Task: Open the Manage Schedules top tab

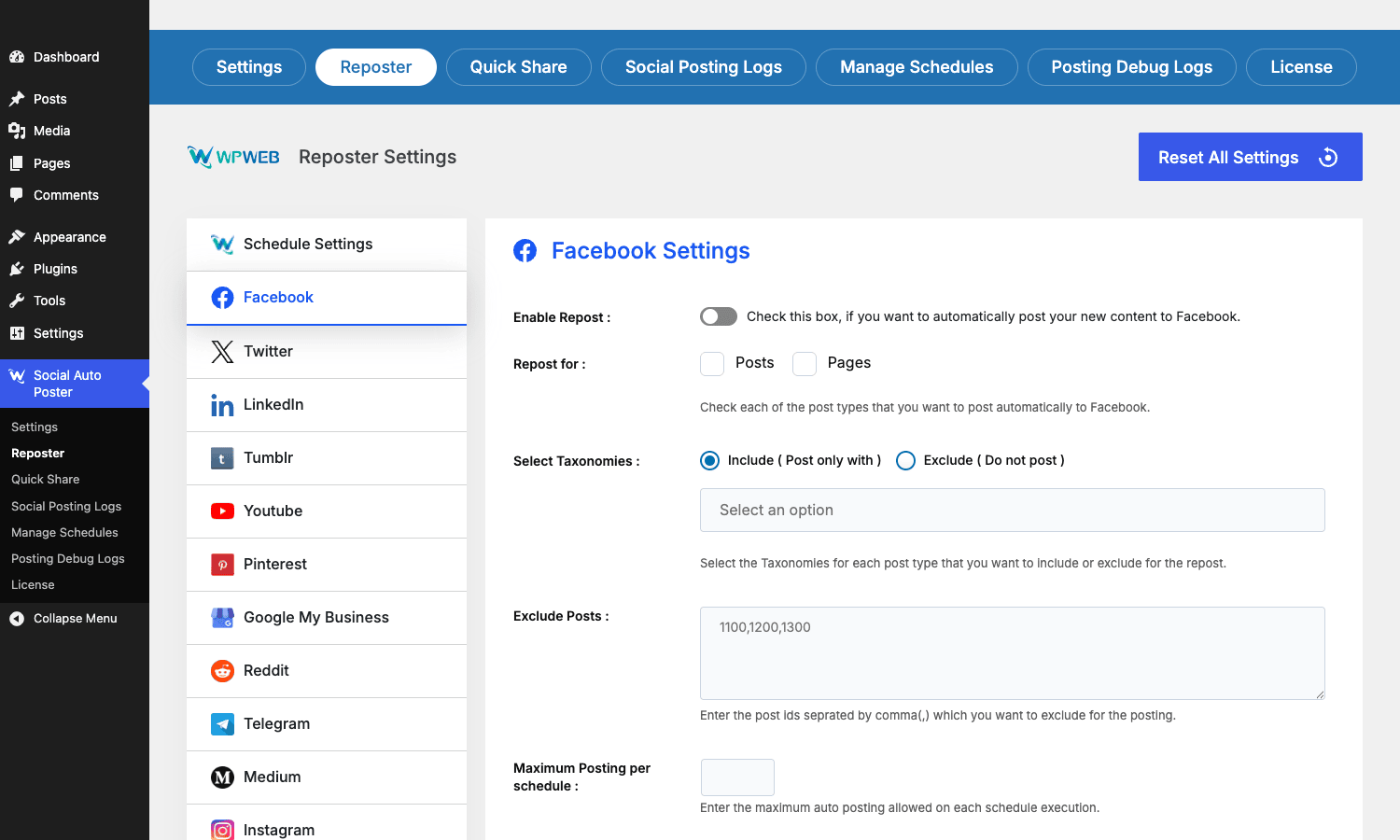Action: [917, 67]
